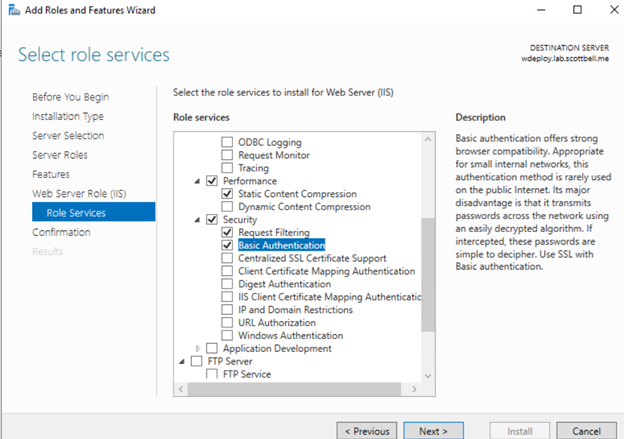Screen dimensions: 624x439
Task: Tick the URL Authorization checkbox
Action: [x=228, y=322]
